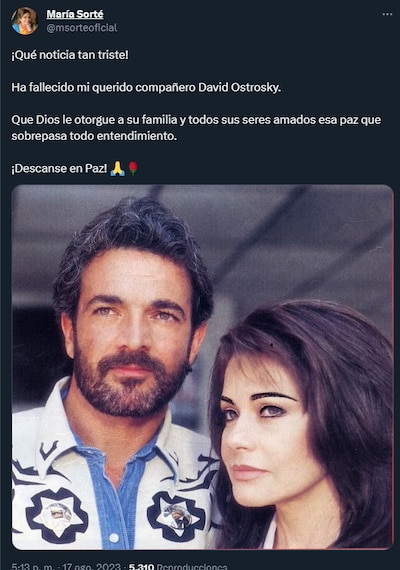This screenshot has width=400, height=570.
Task: Open the 5.310 Reproducciones view count
Action: (178, 566)
